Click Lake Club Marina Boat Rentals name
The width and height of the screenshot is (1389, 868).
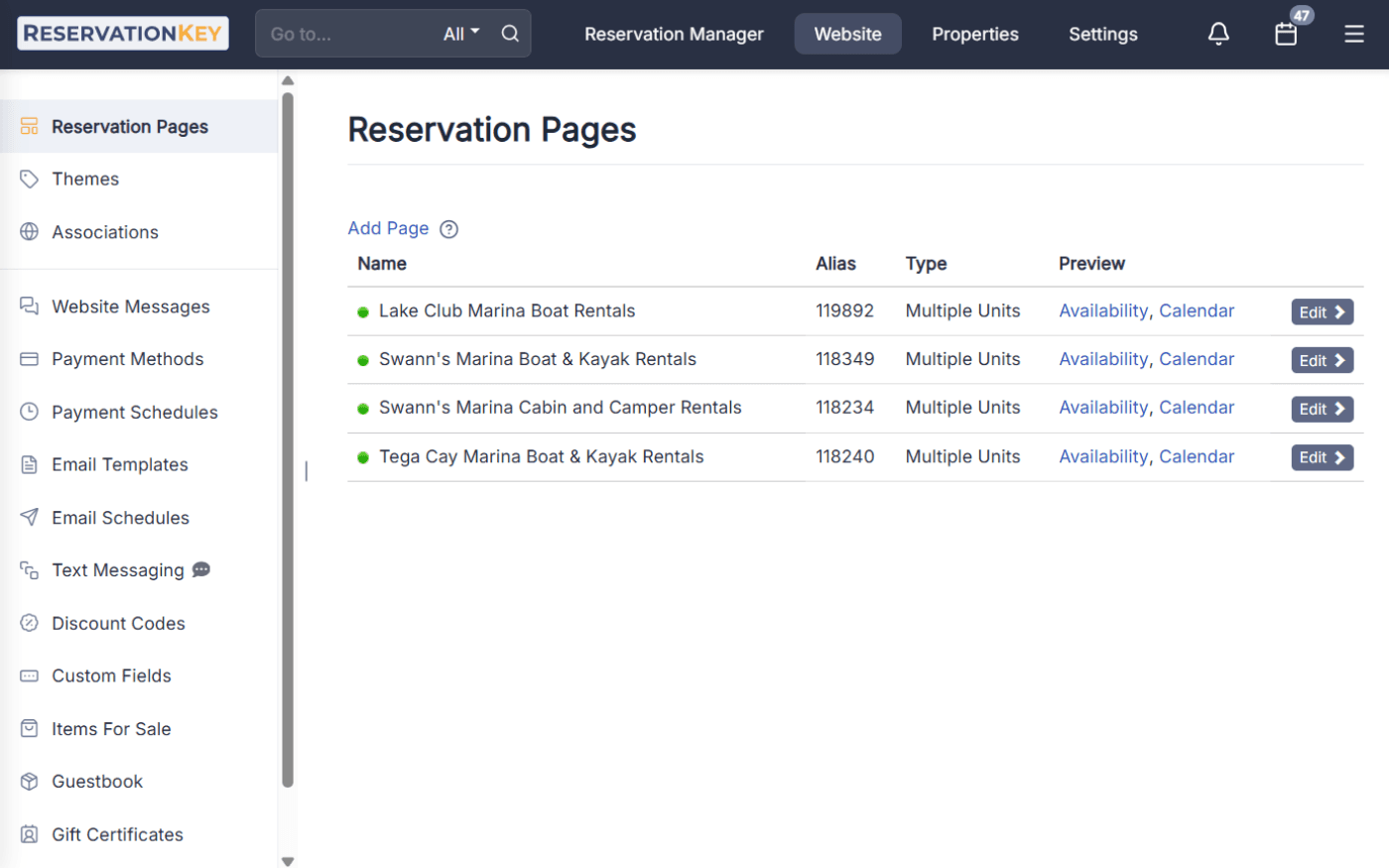click(x=507, y=310)
